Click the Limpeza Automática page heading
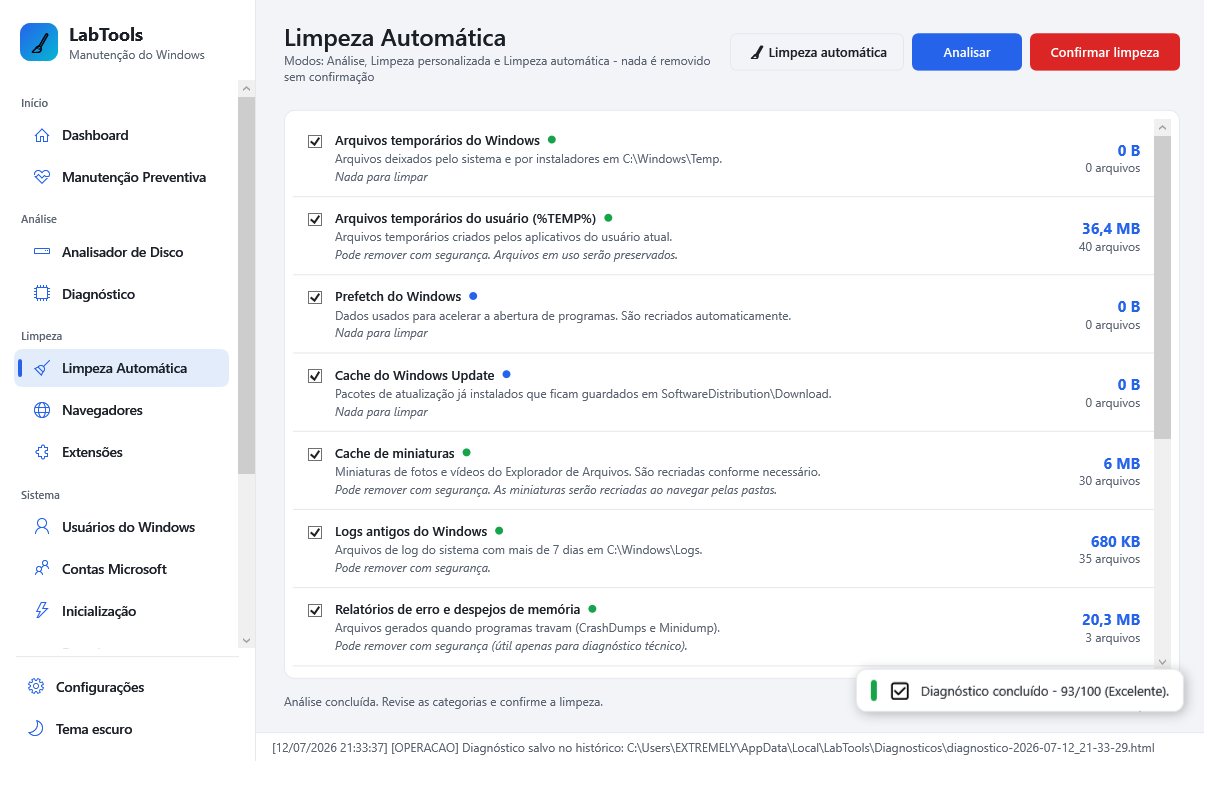The width and height of the screenshot is (1220, 800). (395, 38)
